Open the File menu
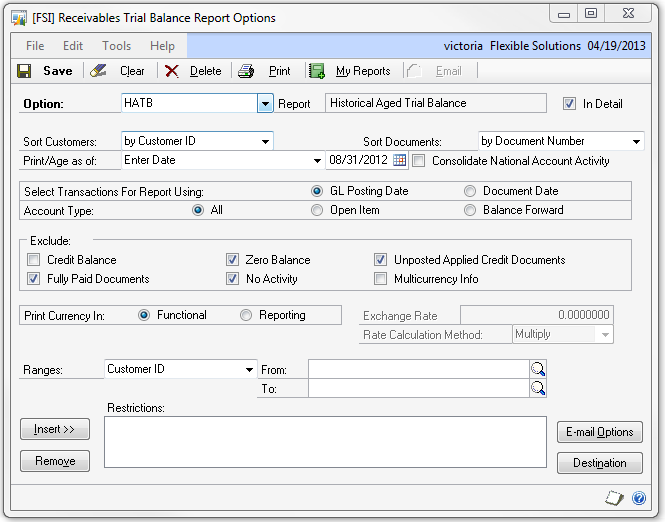Viewport: 665px width, 522px height. [x=35, y=46]
